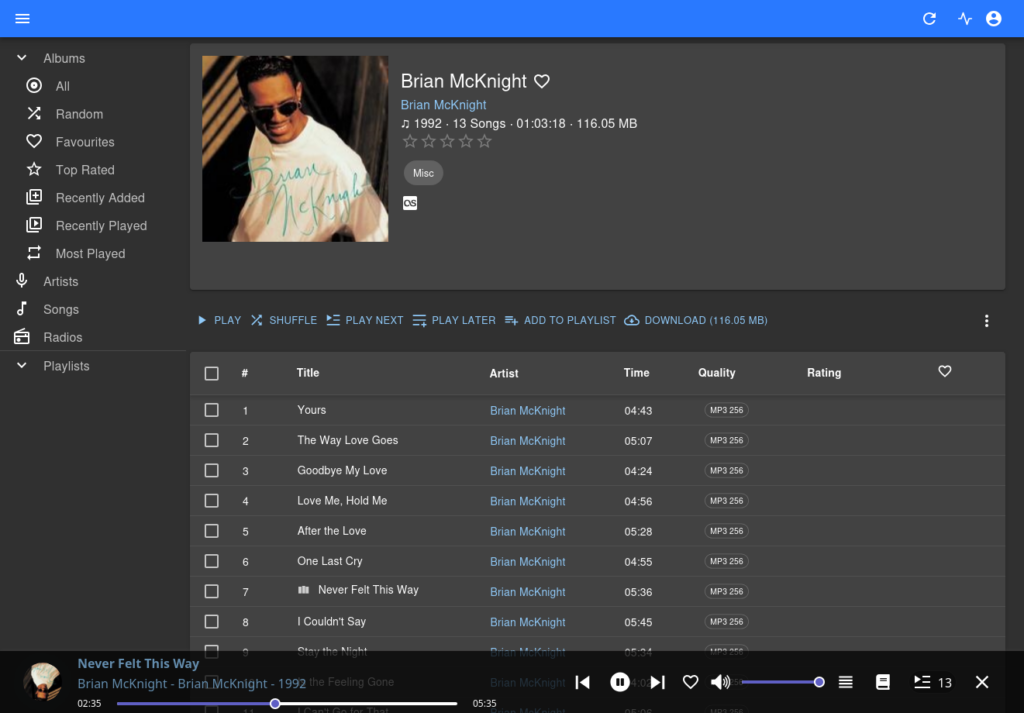Click the MP3 256 badge for Yours
Image resolution: width=1024 pixels, height=713 pixels.
point(726,410)
